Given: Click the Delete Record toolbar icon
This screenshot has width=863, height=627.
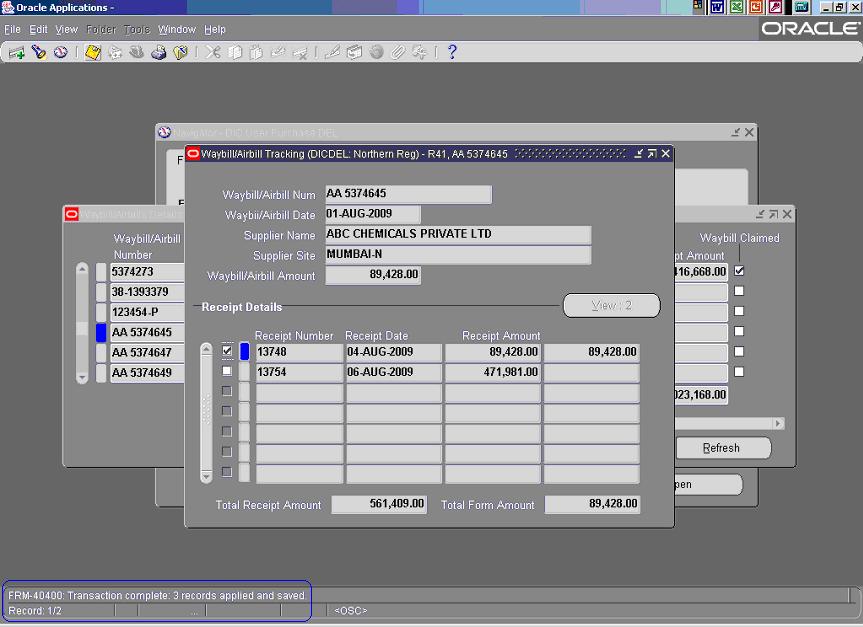Looking at the screenshot, I should 300,52.
